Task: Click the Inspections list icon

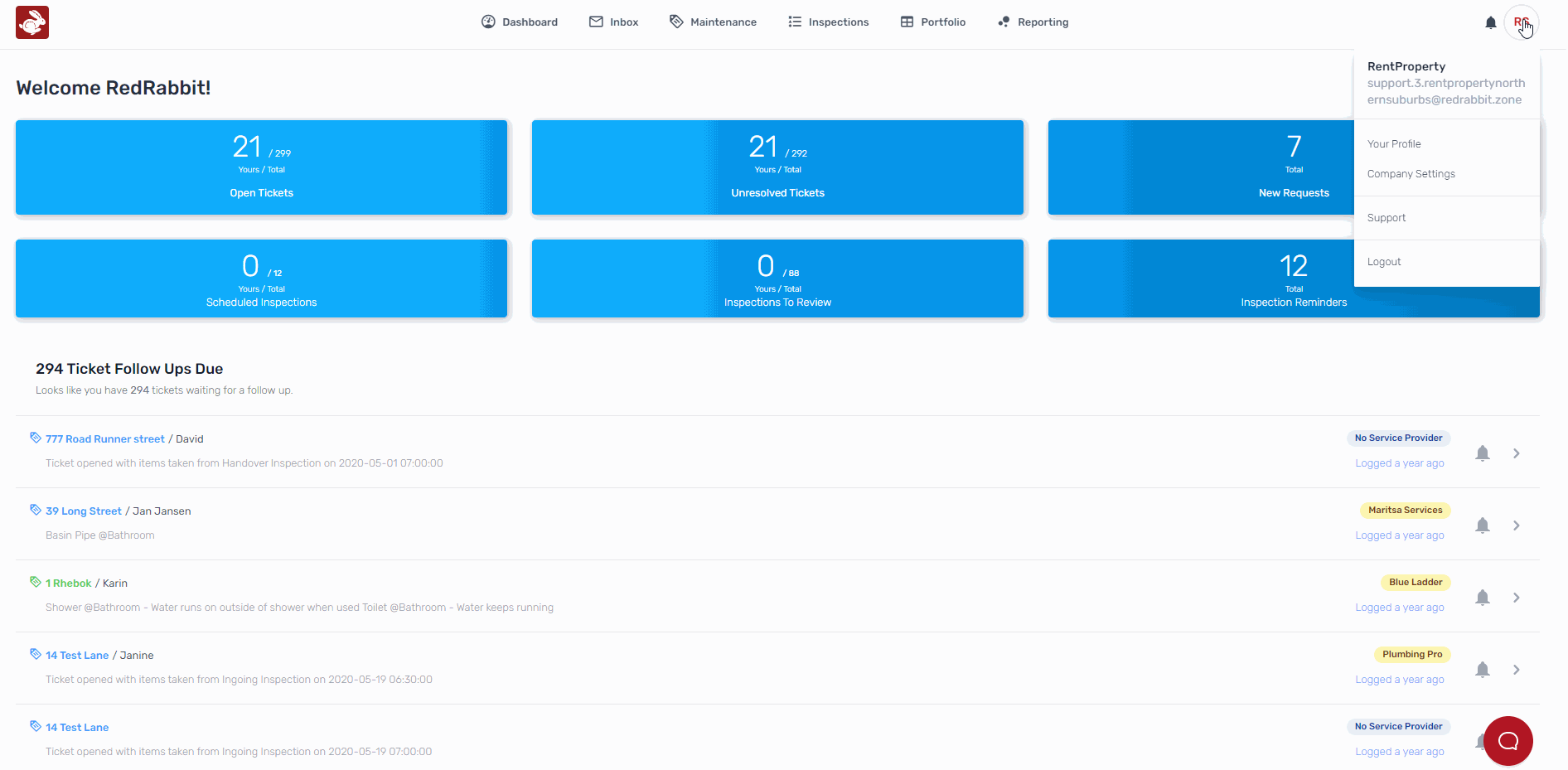Action: 795,22
